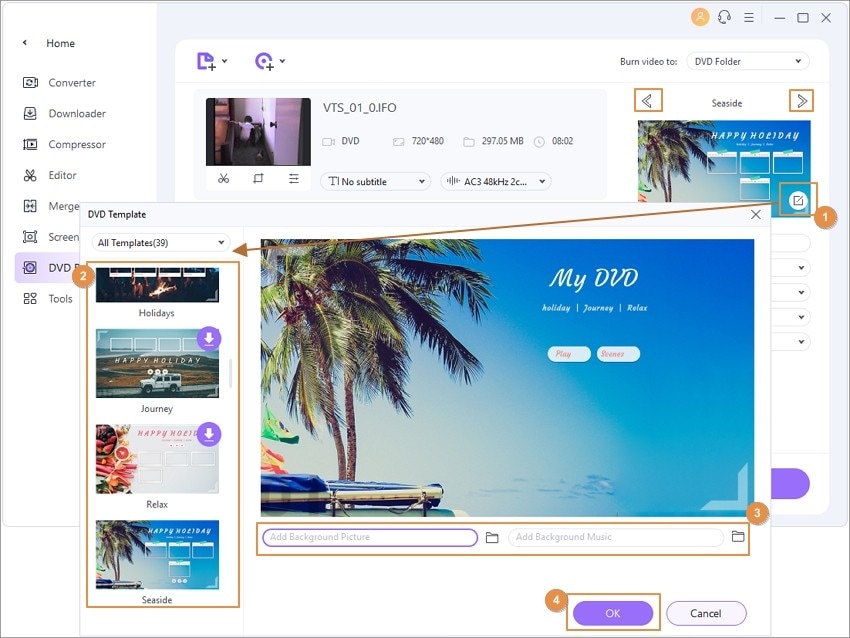Browse folder for background music
850x638 pixels.
(738, 536)
